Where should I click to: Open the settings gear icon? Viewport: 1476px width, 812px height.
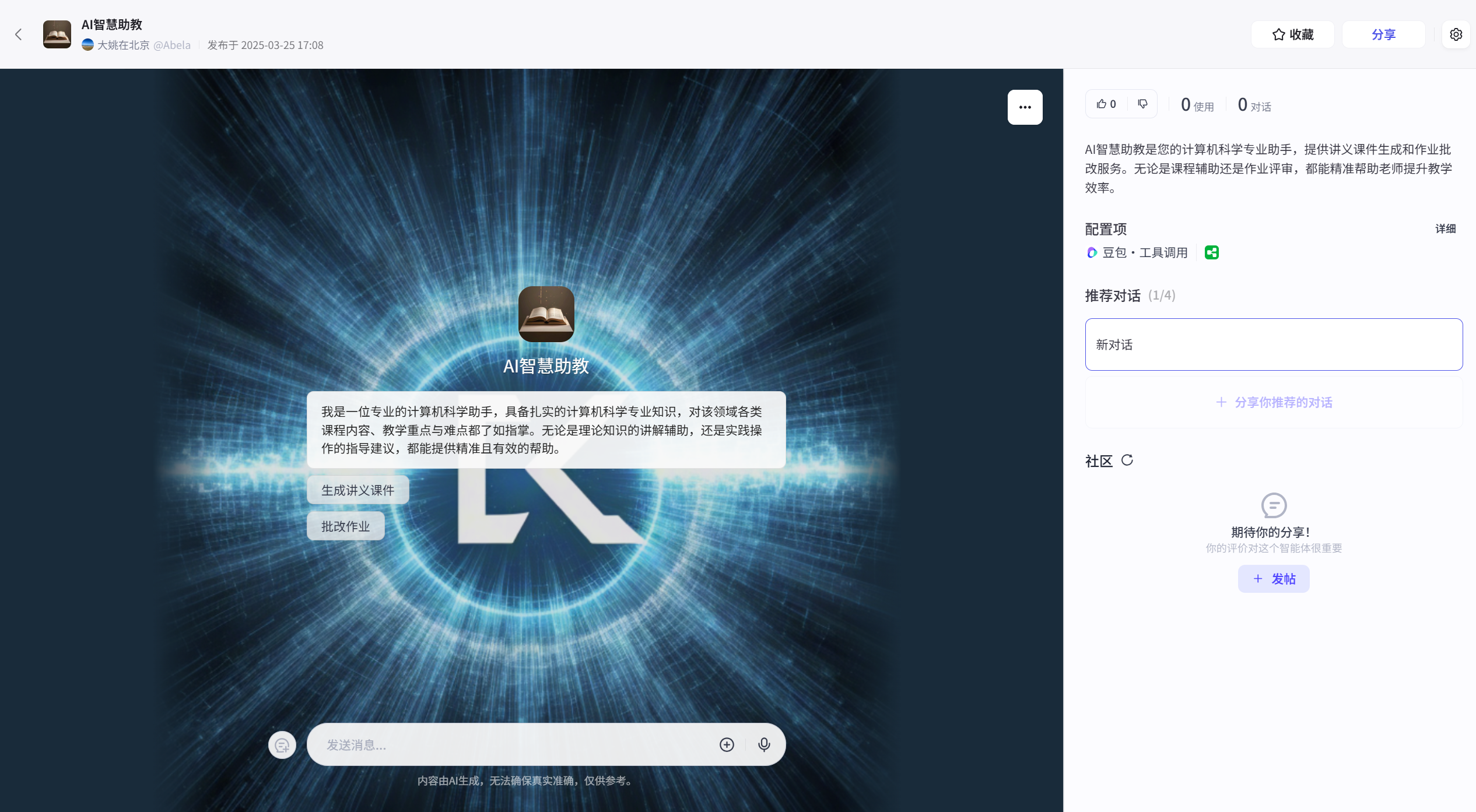point(1456,34)
